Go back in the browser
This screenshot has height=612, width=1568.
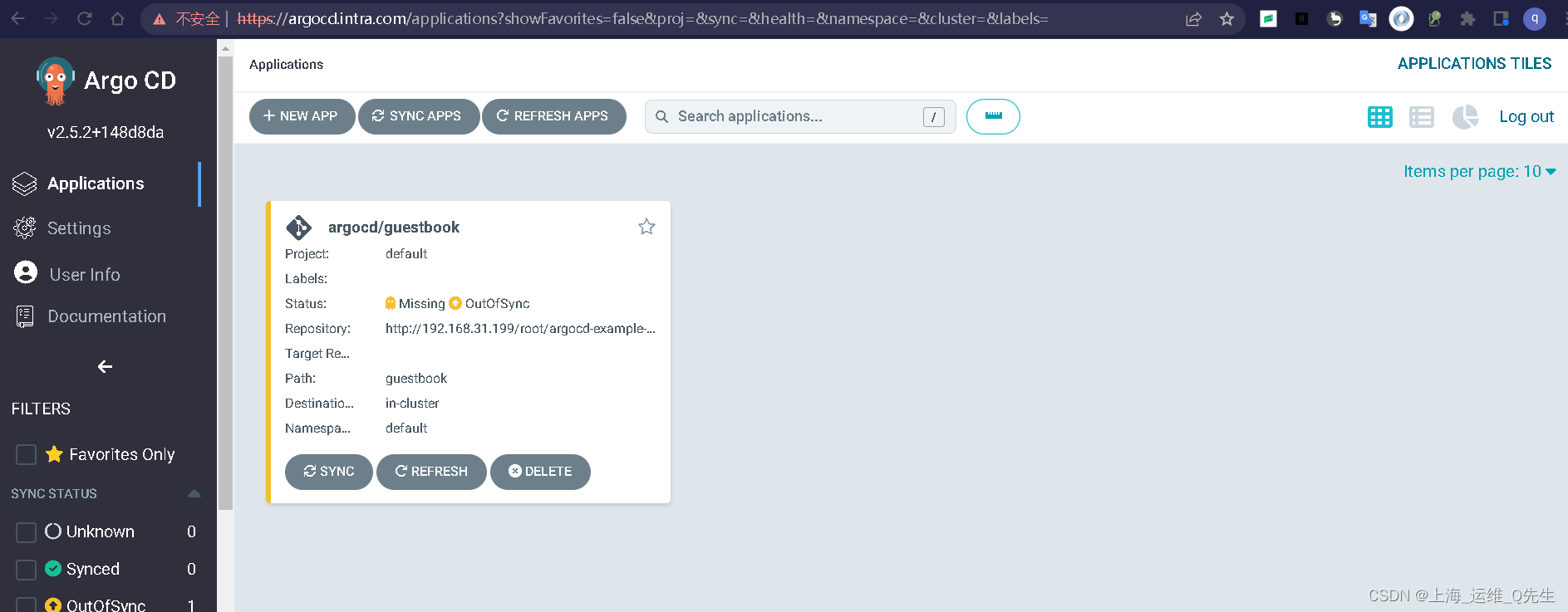pyautogui.click(x=18, y=18)
